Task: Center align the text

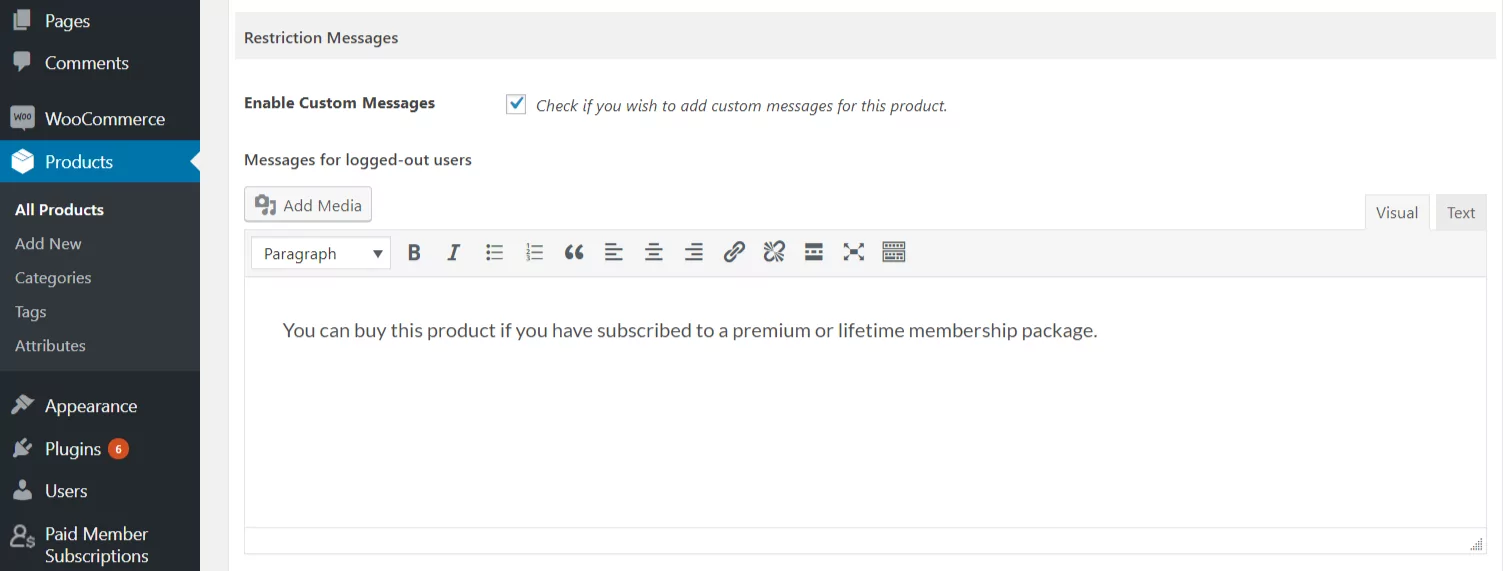Action: (654, 253)
